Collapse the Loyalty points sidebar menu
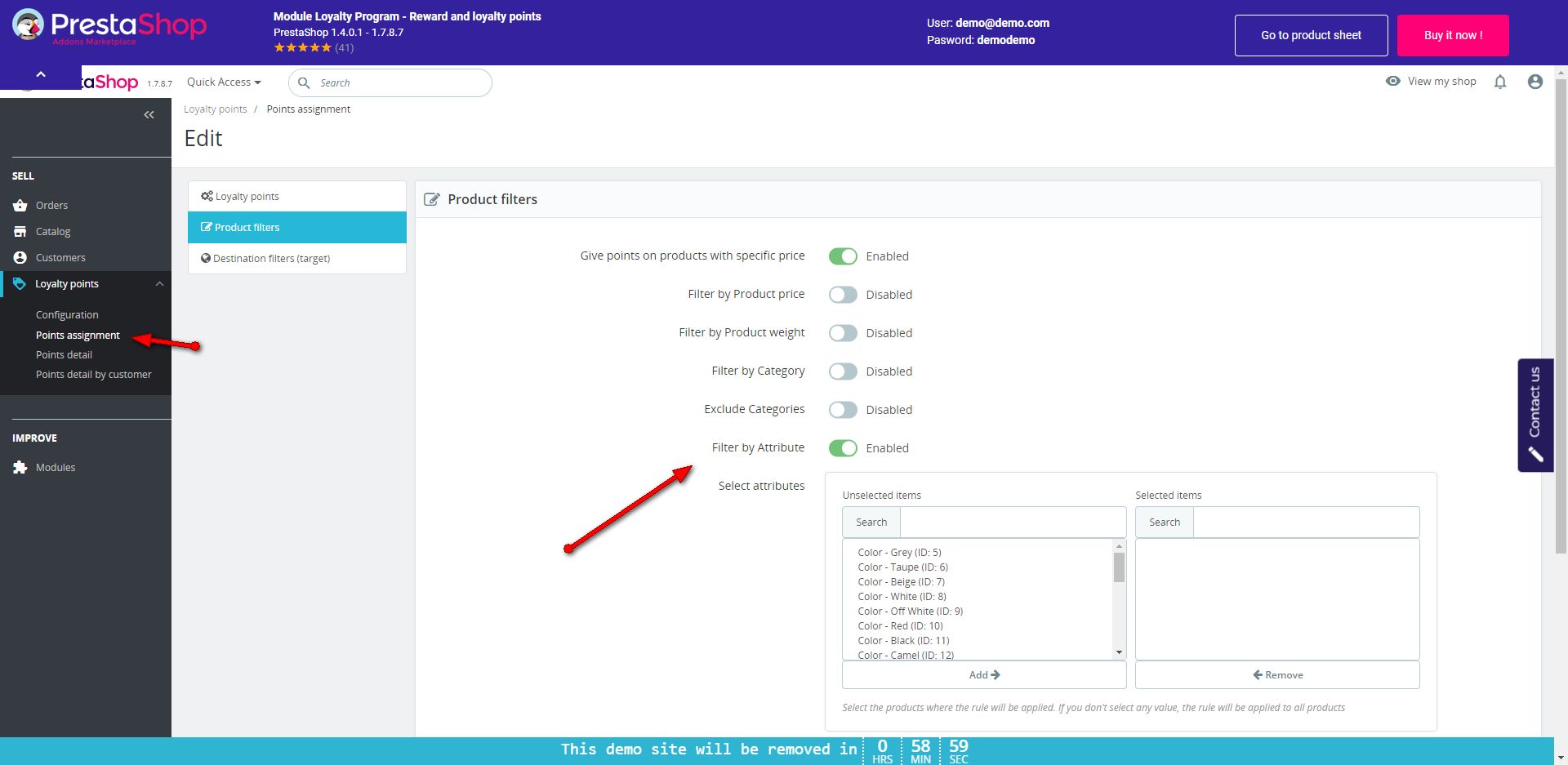Viewport: 1568px width, 765px height. [x=159, y=284]
